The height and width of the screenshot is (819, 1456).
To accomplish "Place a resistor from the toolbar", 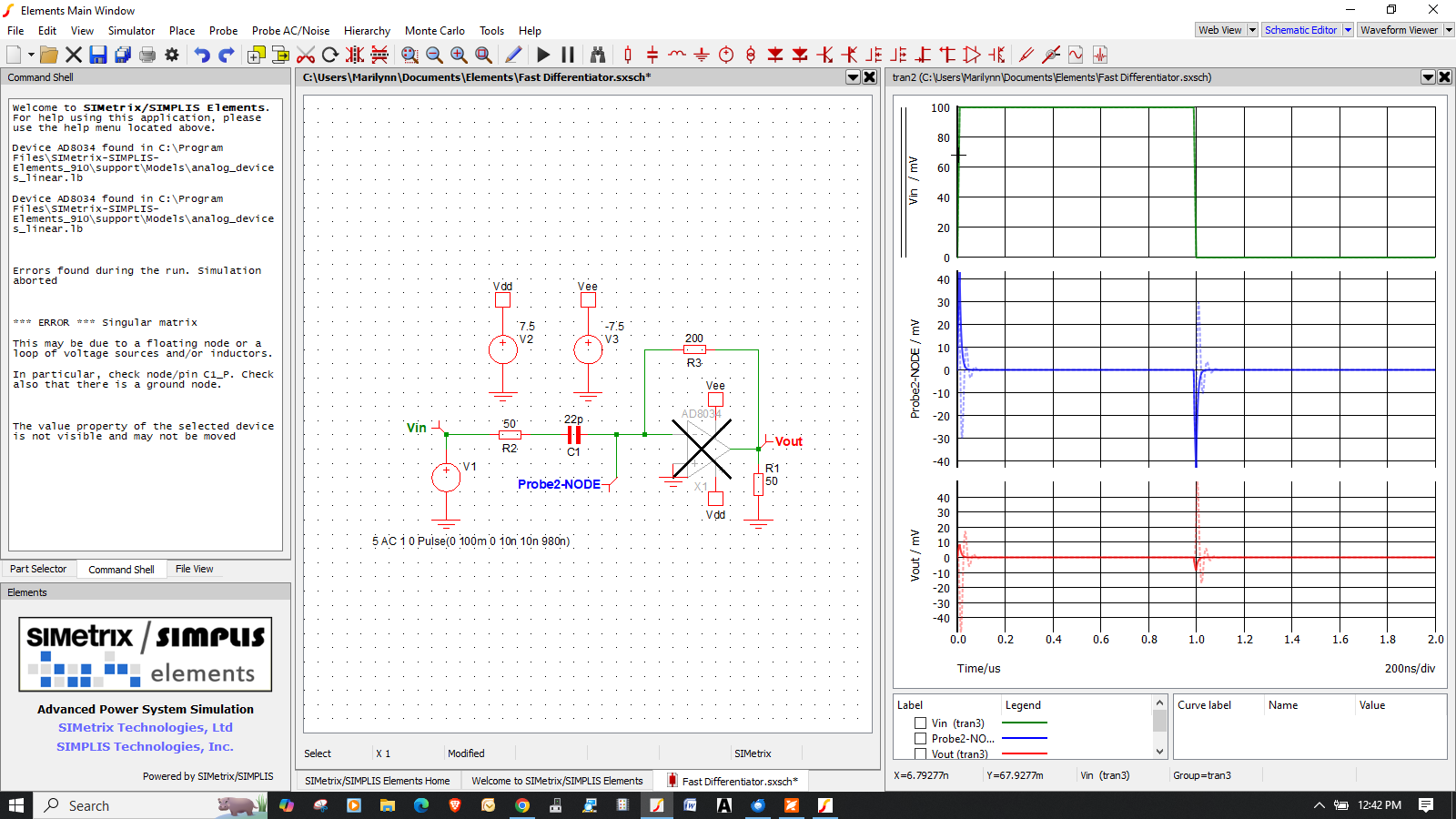I will pyautogui.click(x=628, y=55).
